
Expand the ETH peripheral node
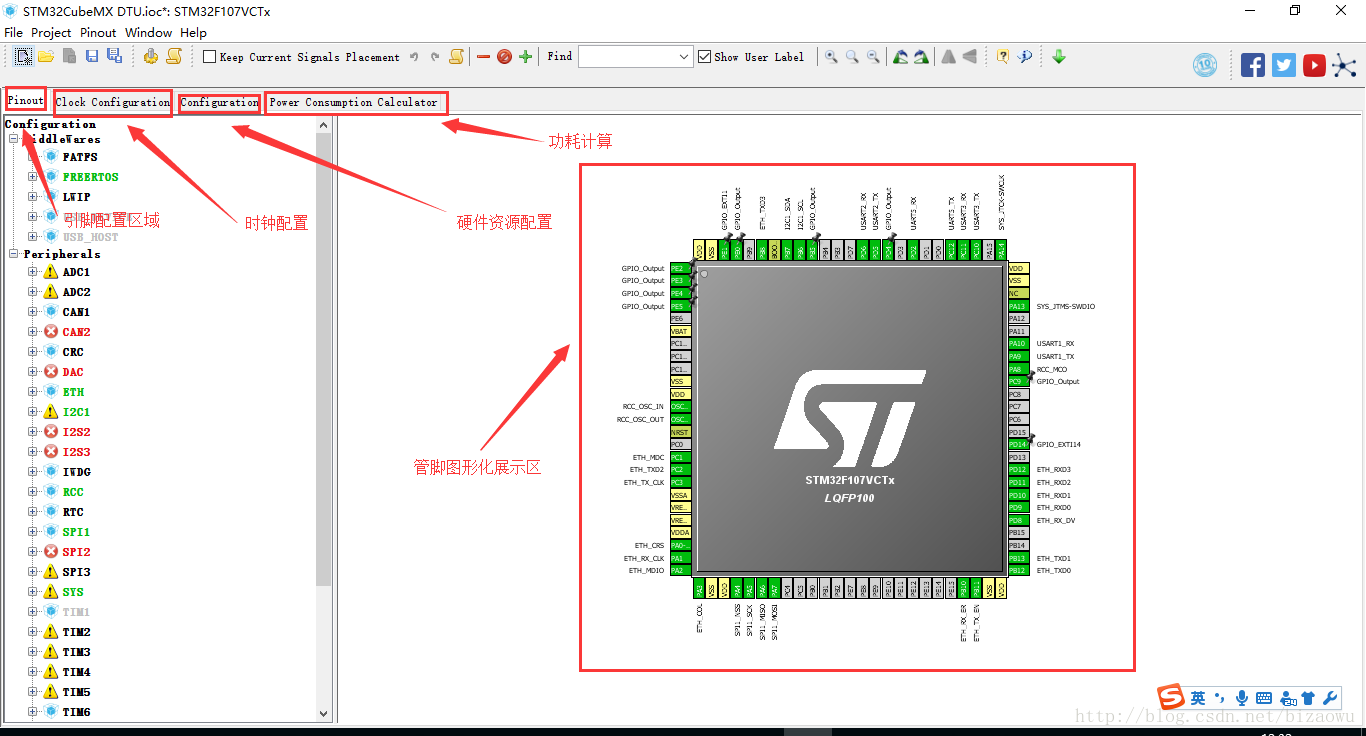click(x=32, y=392)
